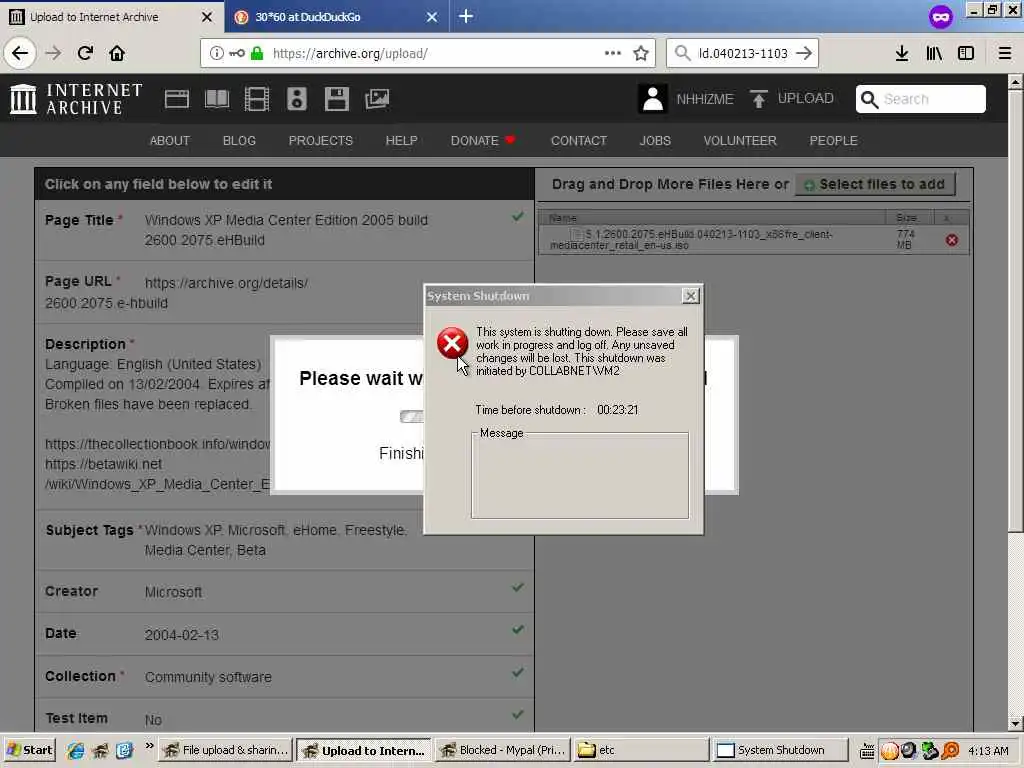Open a new browser tab with plus
This screenshot has height=768, width=1024.
[x=466, y=16]
